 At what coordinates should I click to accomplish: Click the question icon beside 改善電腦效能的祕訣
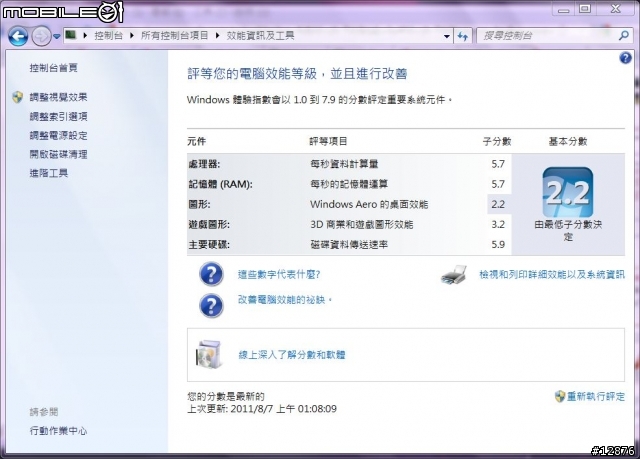click(211, 306)
